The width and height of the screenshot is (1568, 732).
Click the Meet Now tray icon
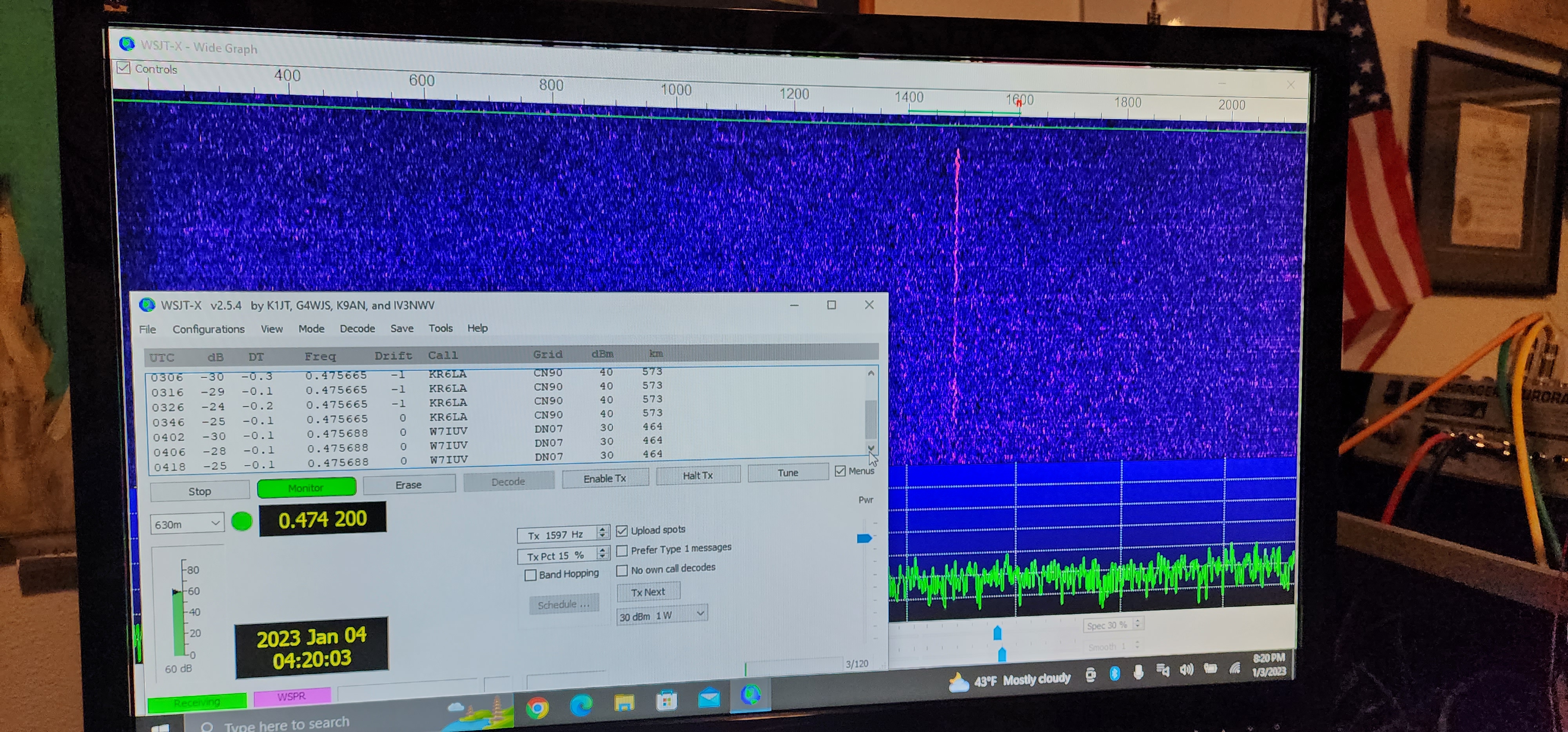click(x=1091, y=675)
